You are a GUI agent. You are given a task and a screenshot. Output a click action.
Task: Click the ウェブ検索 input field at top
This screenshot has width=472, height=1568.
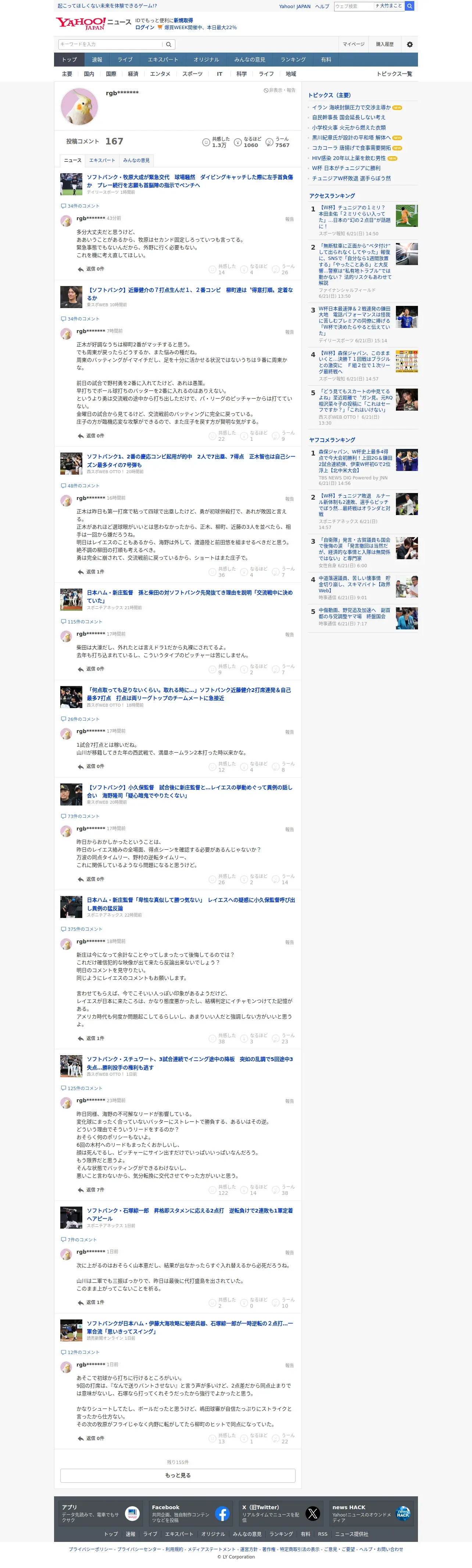[353, 6]
